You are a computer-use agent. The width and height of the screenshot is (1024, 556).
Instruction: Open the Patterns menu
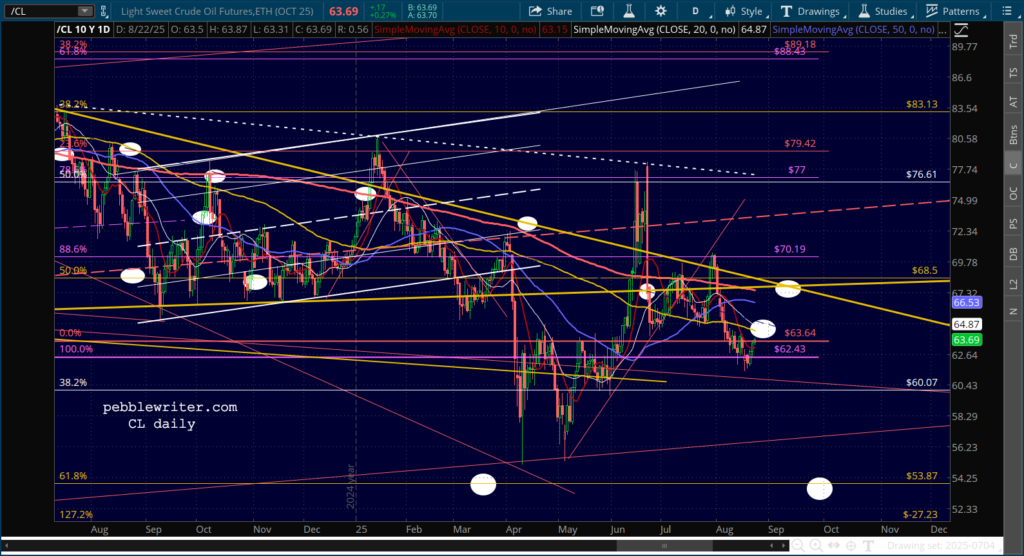coord(954,11)
